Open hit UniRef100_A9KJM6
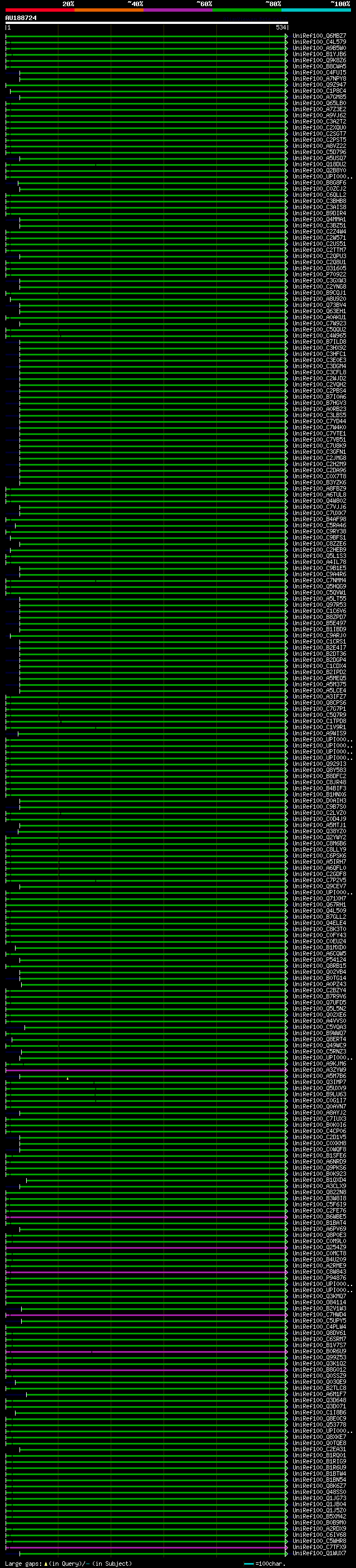 coord(319,1064)
